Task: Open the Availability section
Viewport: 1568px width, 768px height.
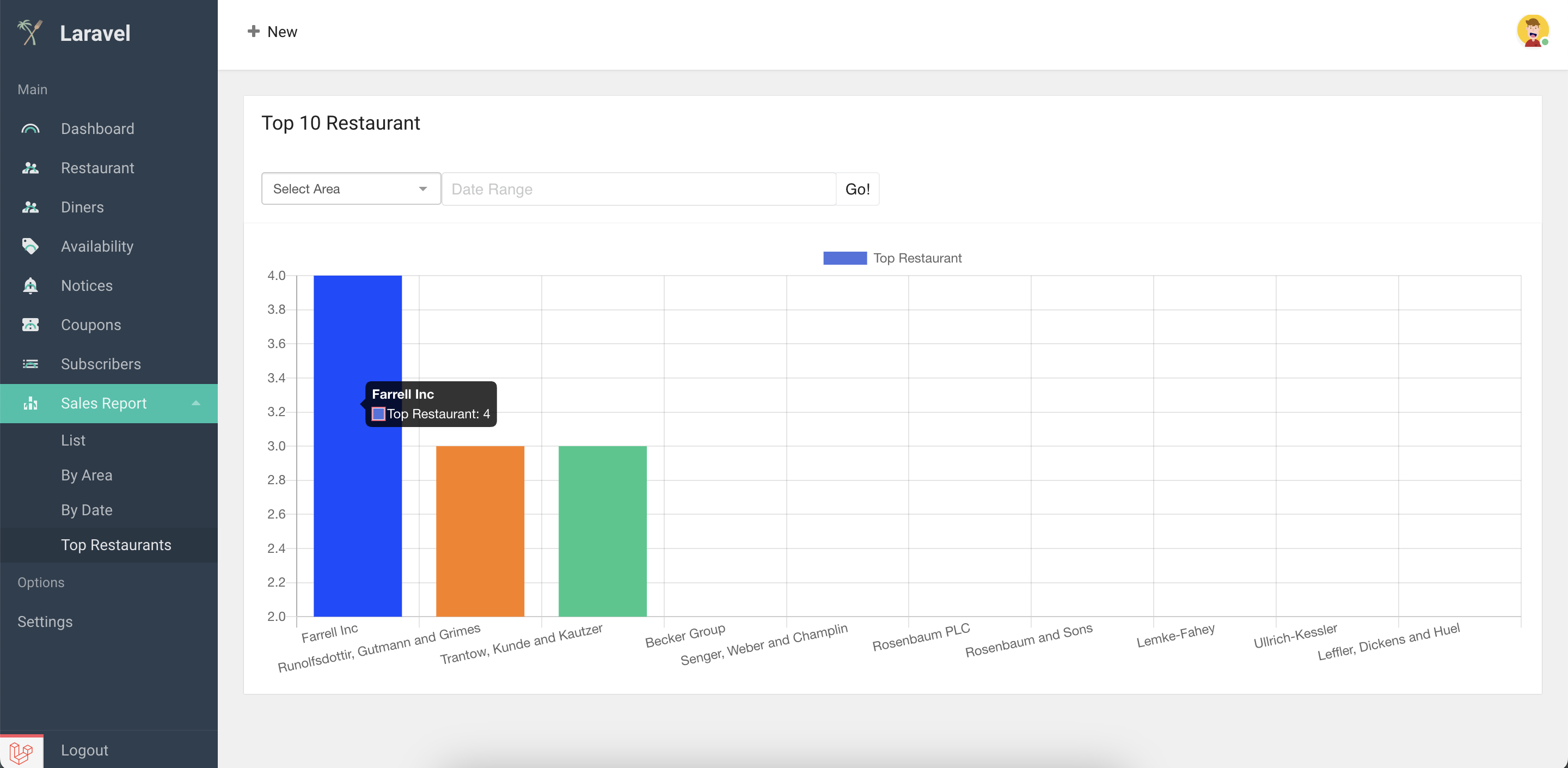Action: (97, 246)
